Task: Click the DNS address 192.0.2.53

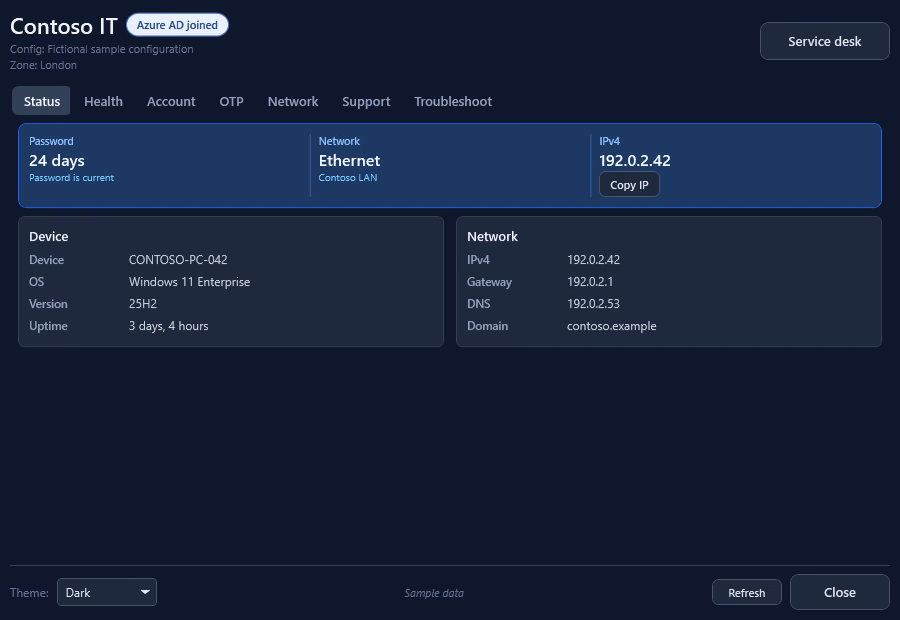Action: tap(593, 304)
